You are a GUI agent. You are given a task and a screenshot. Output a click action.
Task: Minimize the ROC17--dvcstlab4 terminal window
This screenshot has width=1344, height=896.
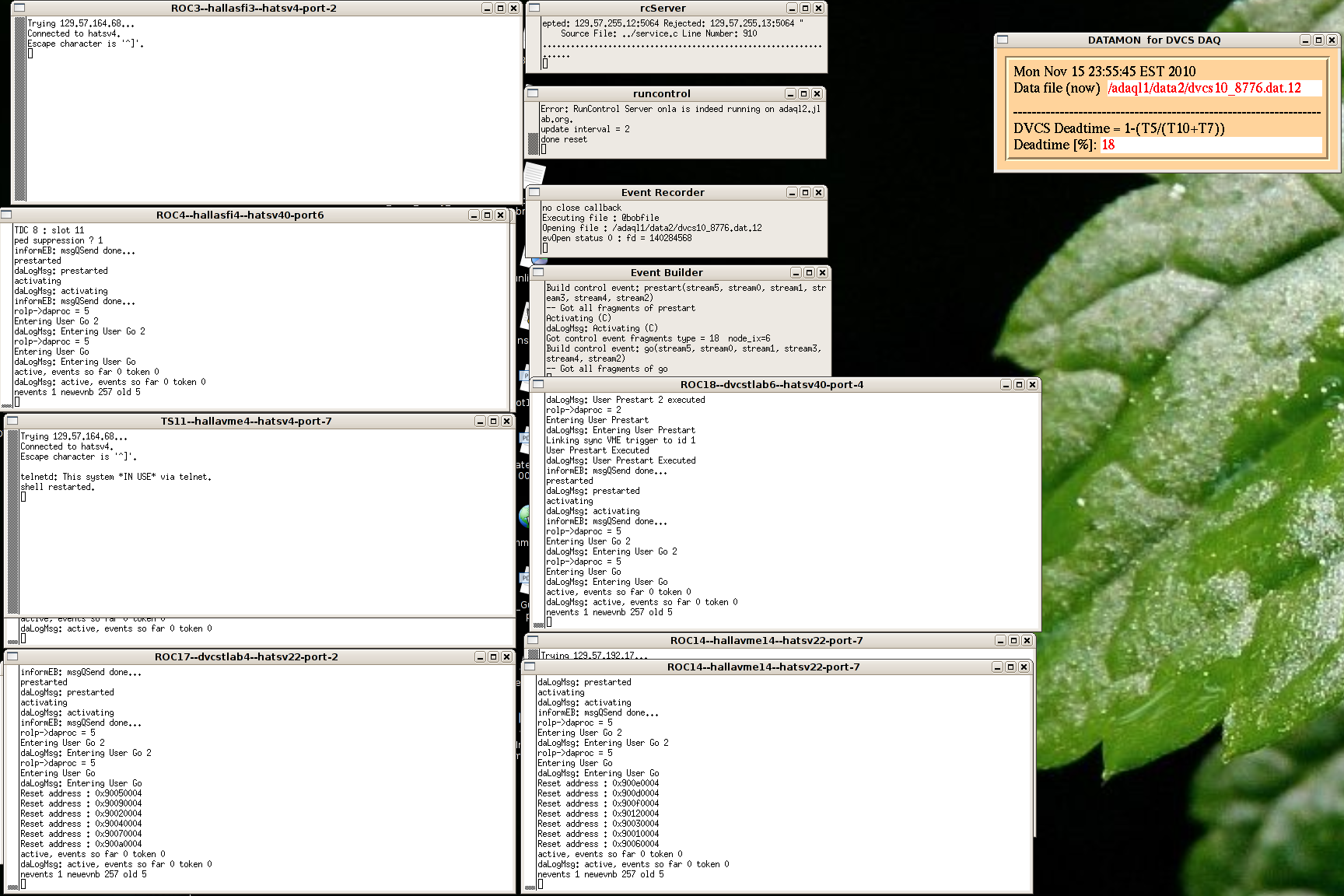(480, 656)
